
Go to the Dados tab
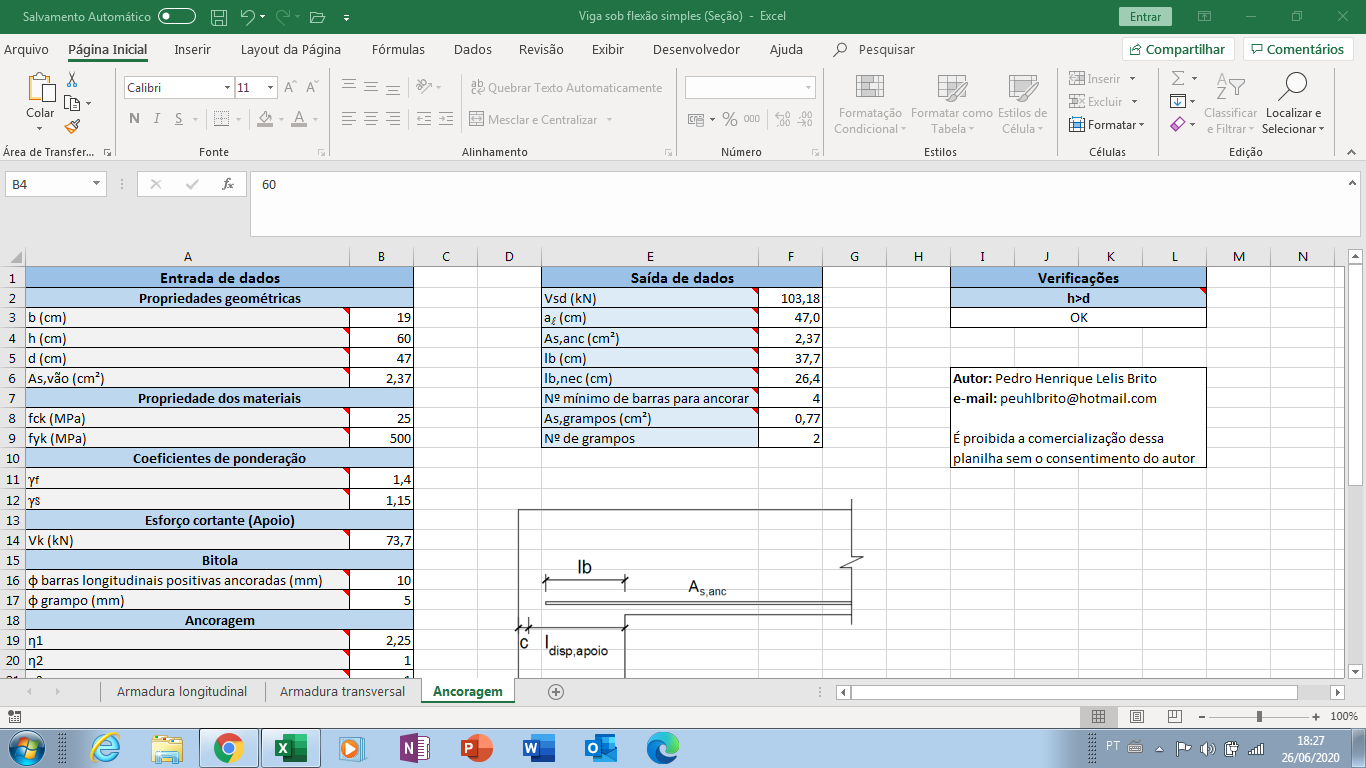coord(473,49)
